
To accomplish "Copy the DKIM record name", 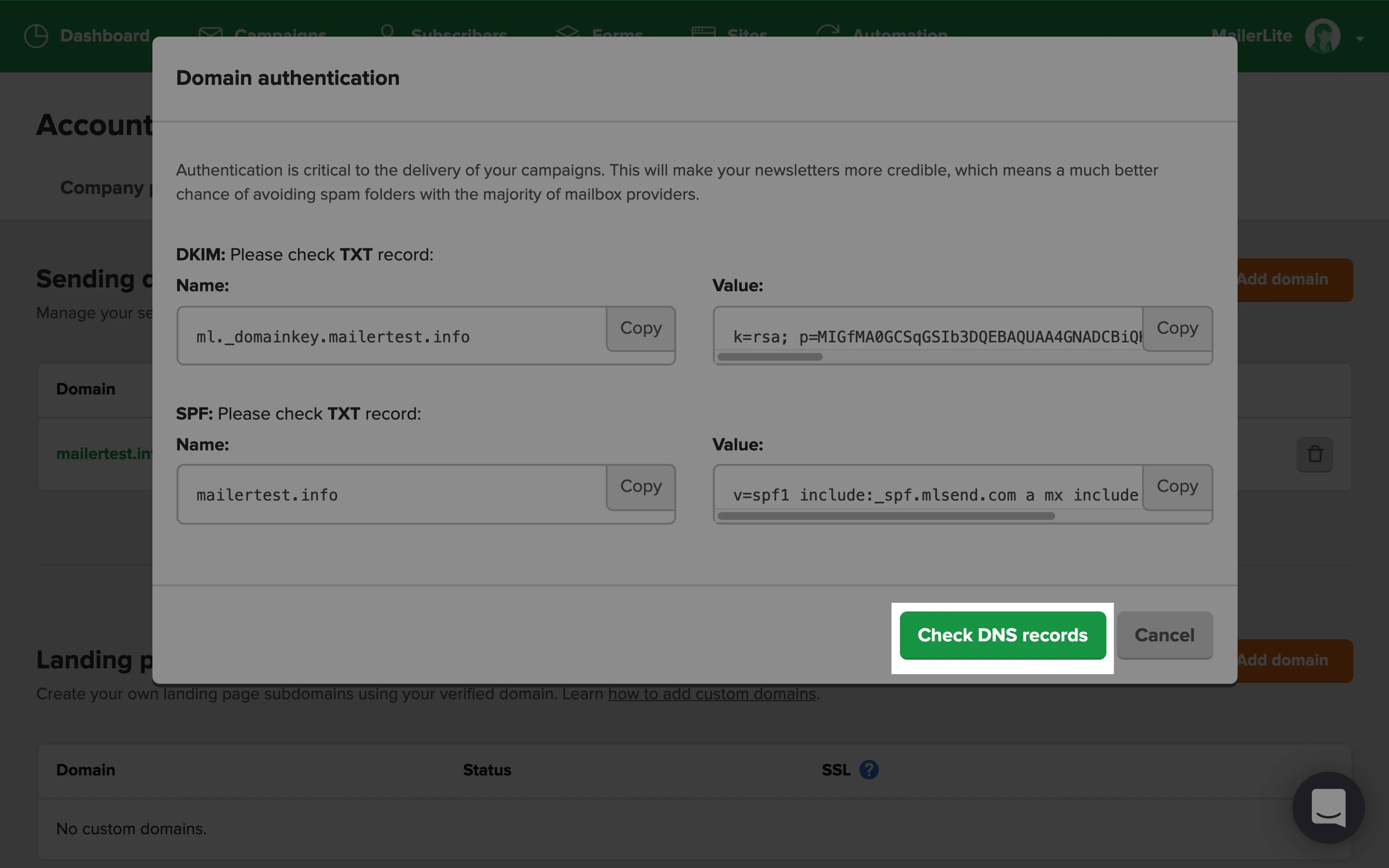I will coord(640,328).
